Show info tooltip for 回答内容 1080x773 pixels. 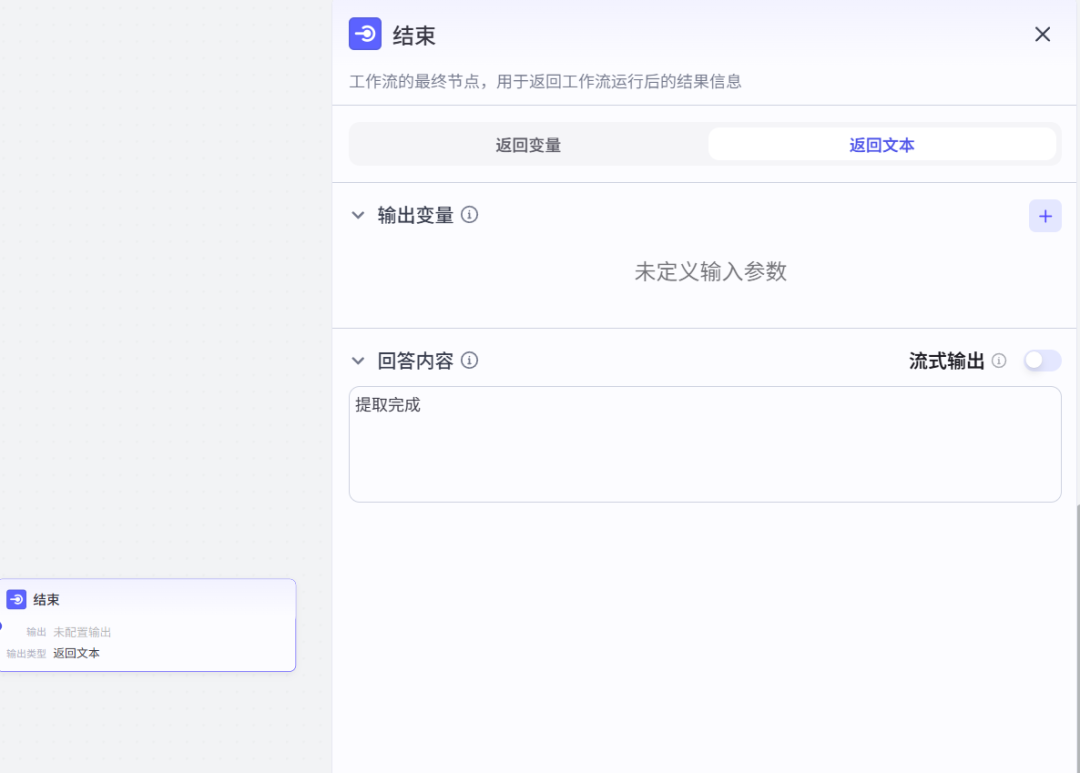point(469,360)
